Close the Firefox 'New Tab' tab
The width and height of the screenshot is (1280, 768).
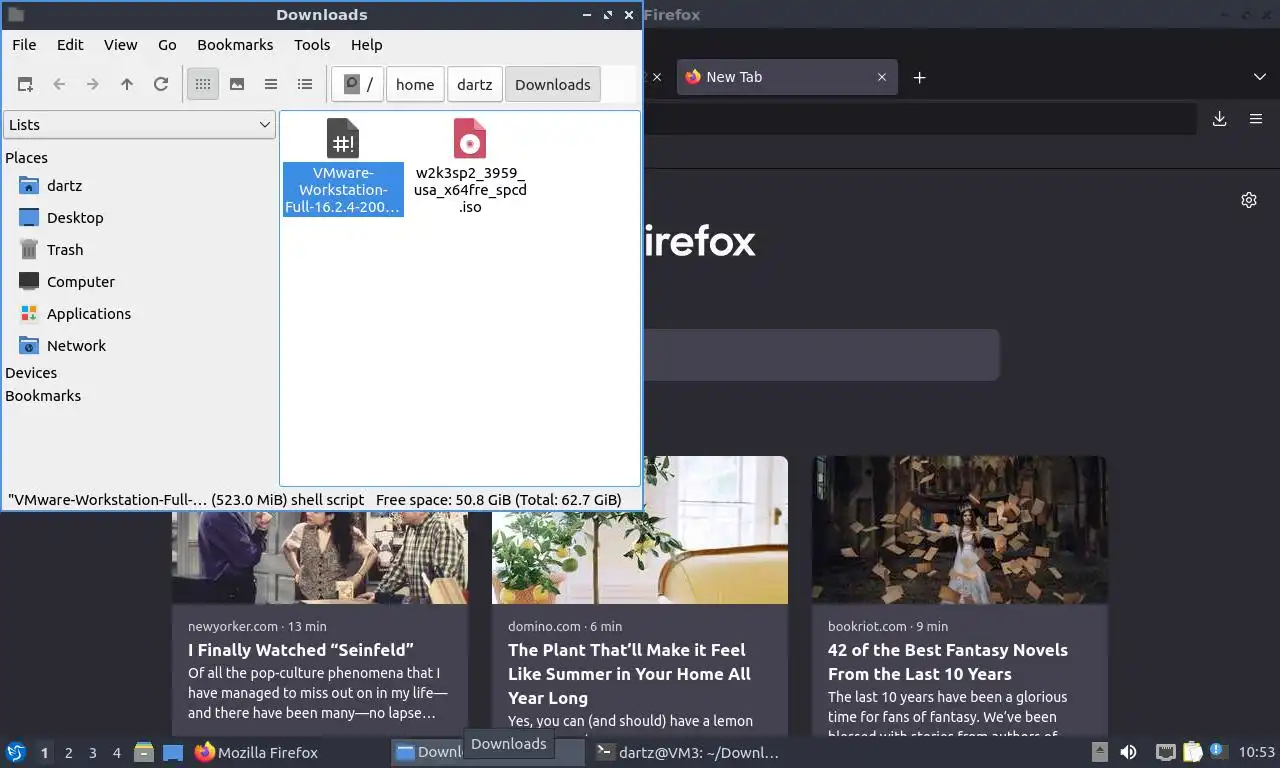tap(882, 77)
